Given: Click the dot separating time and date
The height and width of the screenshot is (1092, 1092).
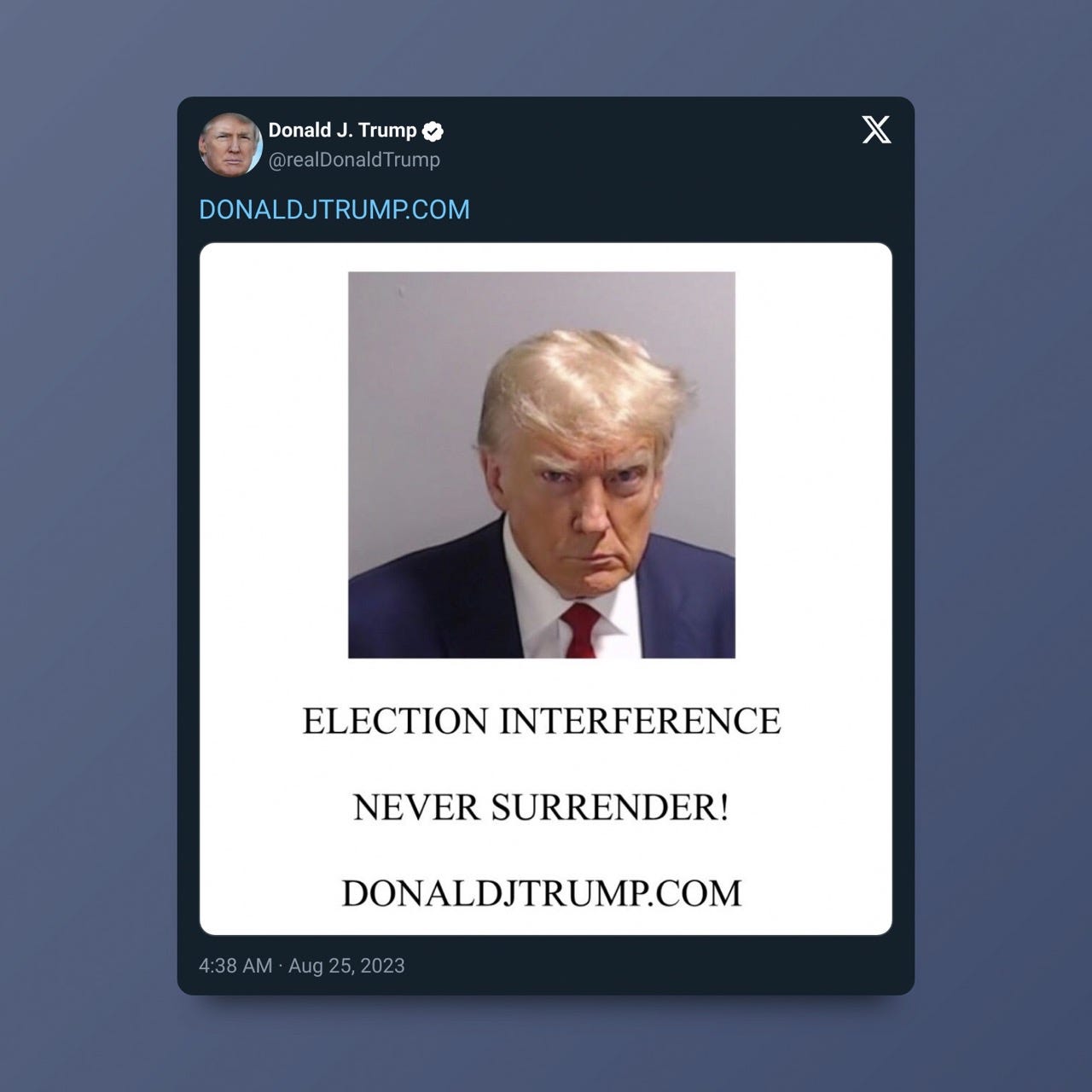Looking at the screenshot, I should (x=281, y=966).
